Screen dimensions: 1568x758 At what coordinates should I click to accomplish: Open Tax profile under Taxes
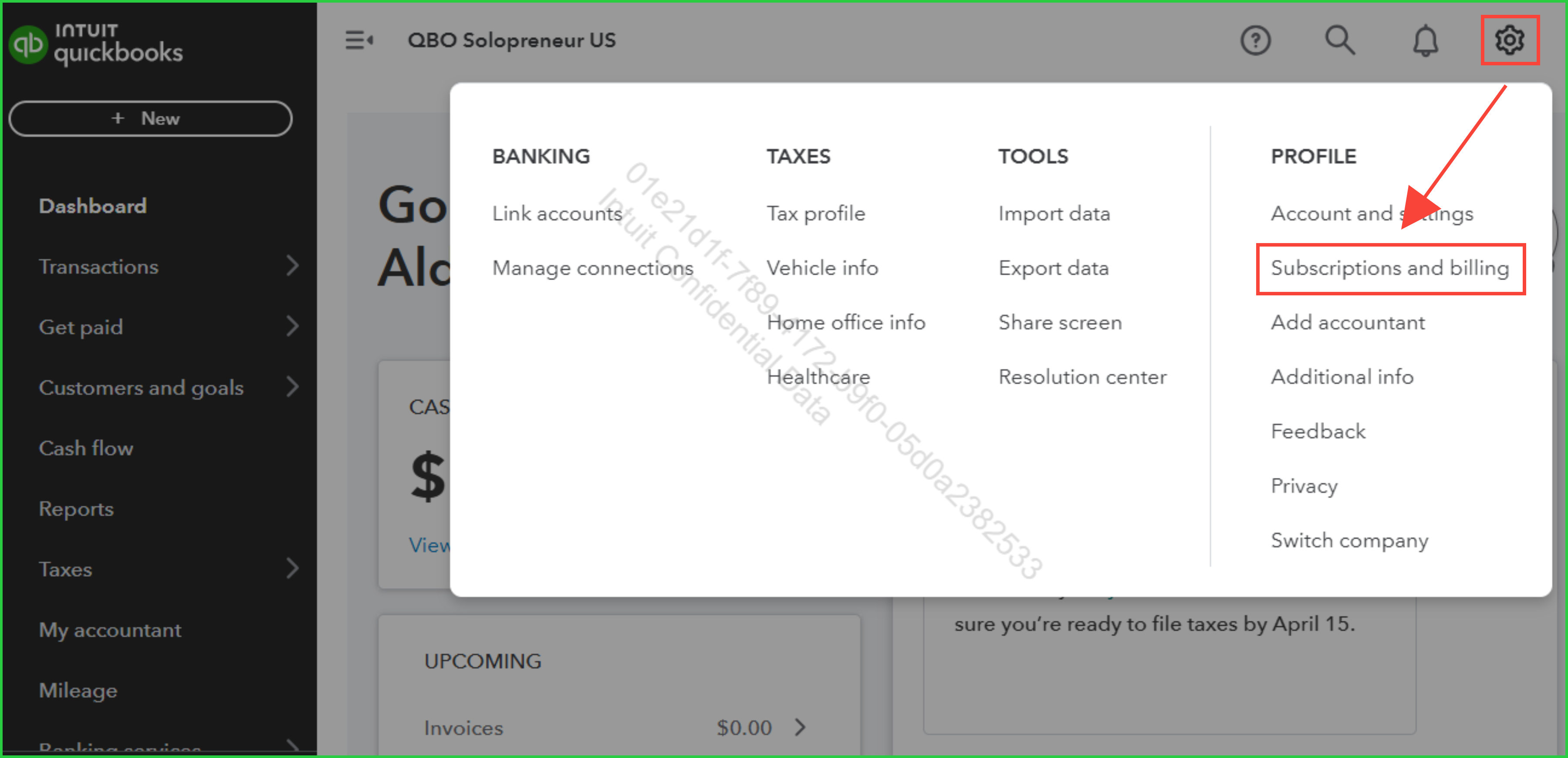click(816, 214)
